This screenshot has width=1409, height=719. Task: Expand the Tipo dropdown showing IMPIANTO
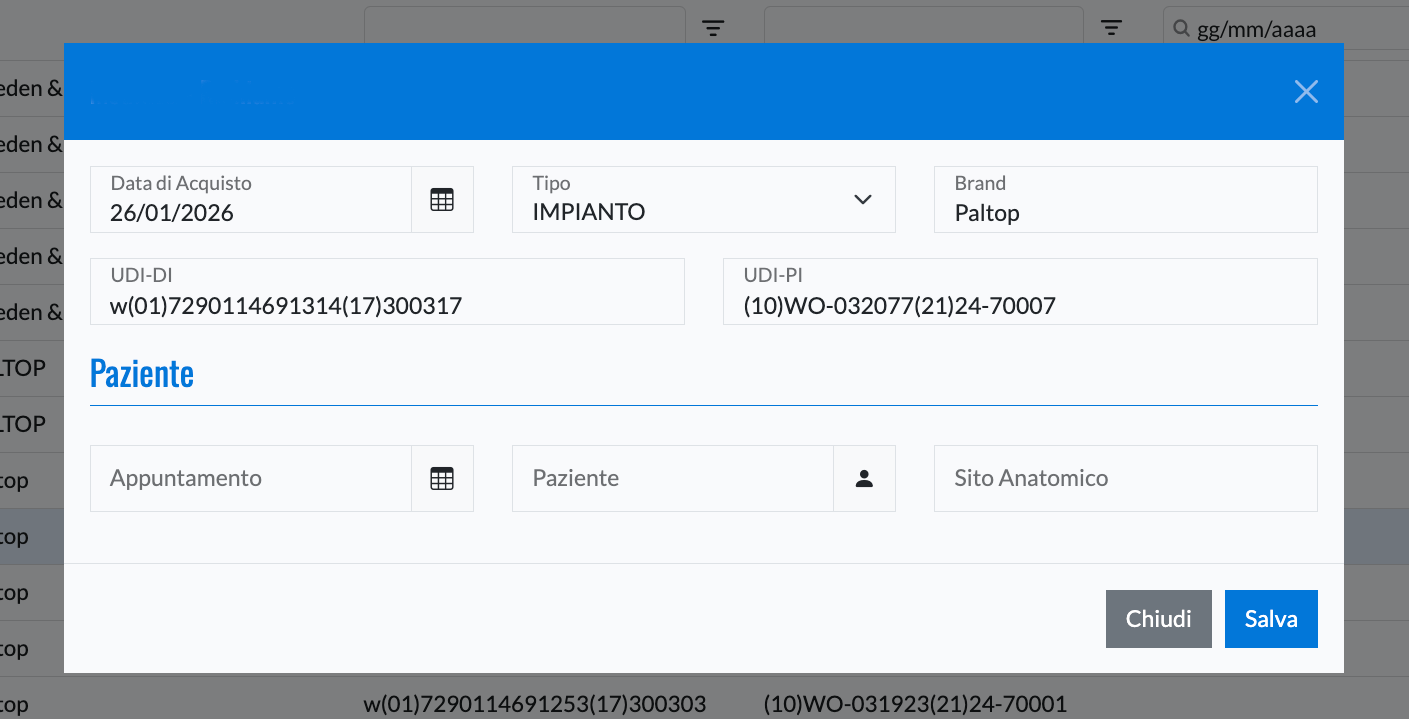(x=704, y=199)
